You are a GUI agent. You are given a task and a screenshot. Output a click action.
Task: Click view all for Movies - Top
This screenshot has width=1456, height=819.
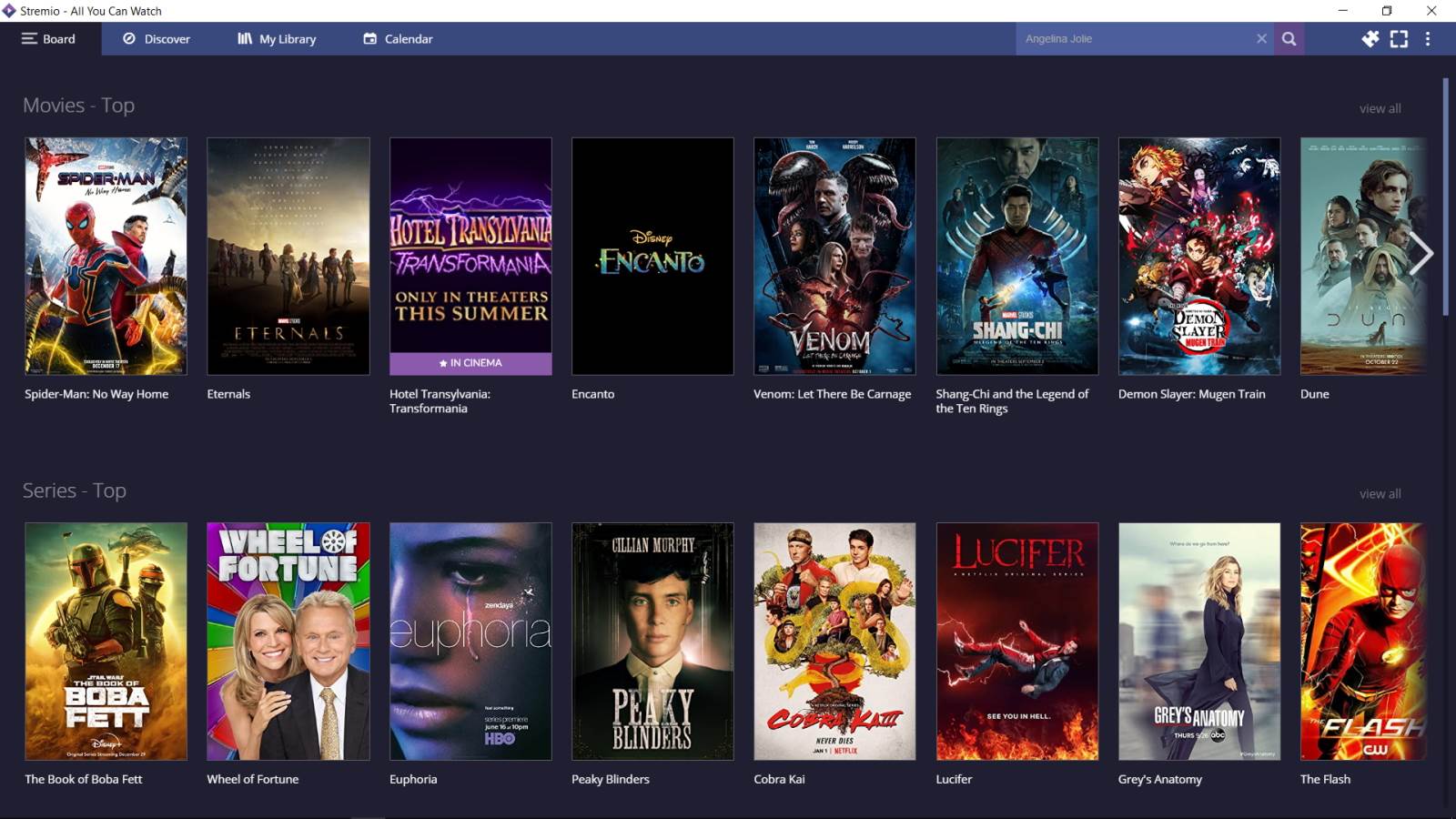(x=1380, y=108)
